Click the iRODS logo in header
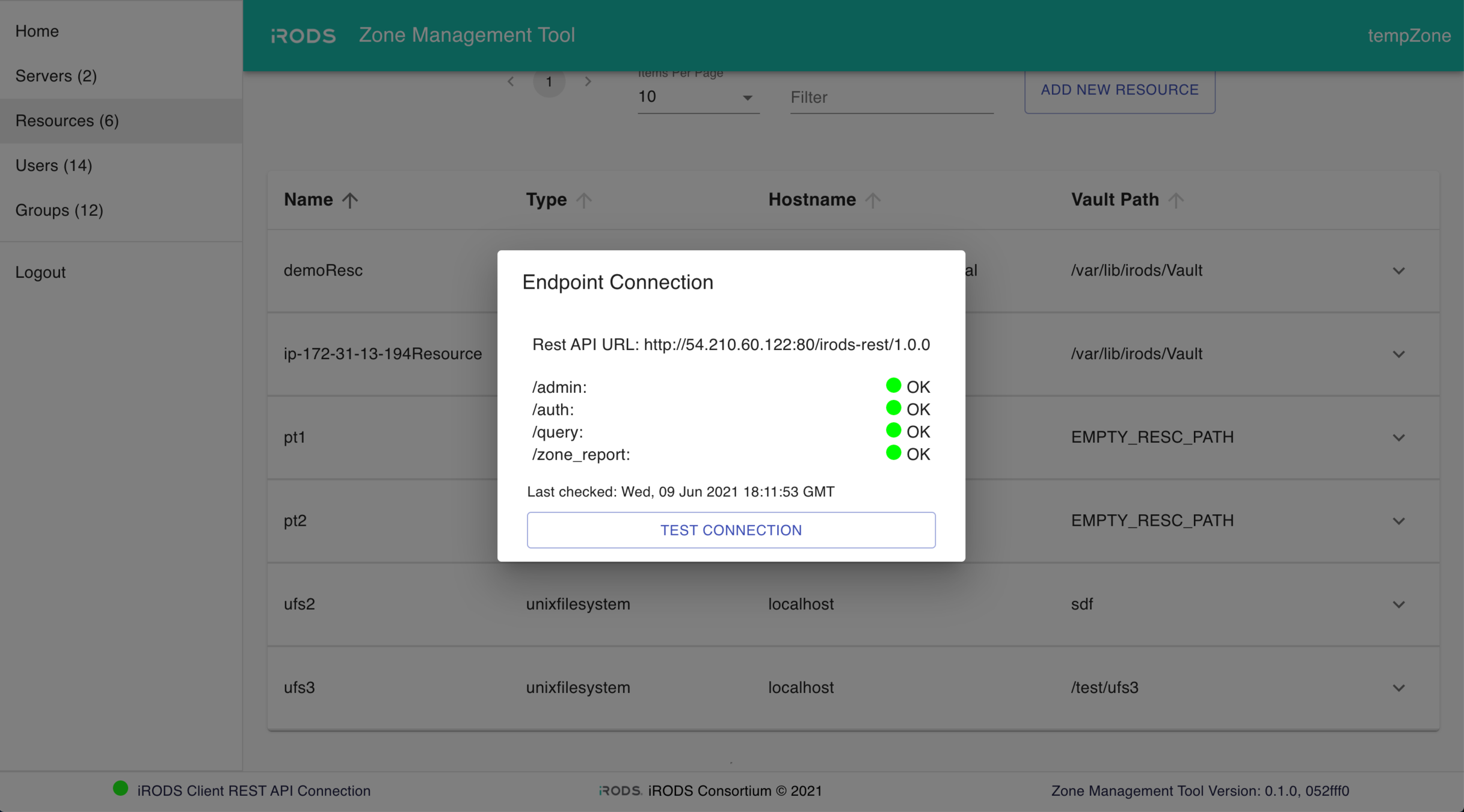 tap(303, 36)
